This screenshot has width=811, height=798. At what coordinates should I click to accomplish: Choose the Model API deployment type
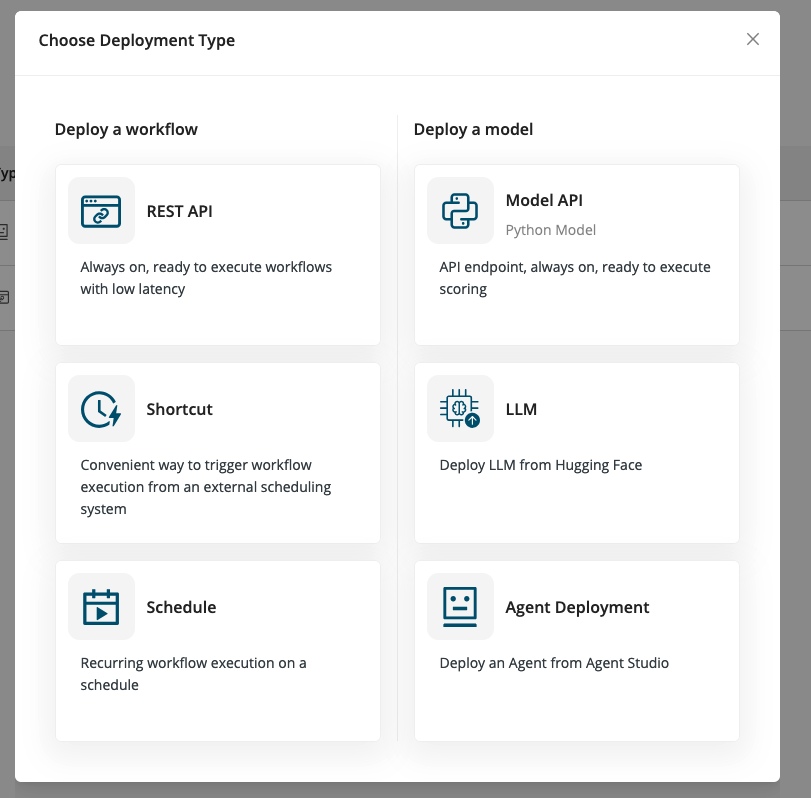pyautogui.click(x=577, y=253)
